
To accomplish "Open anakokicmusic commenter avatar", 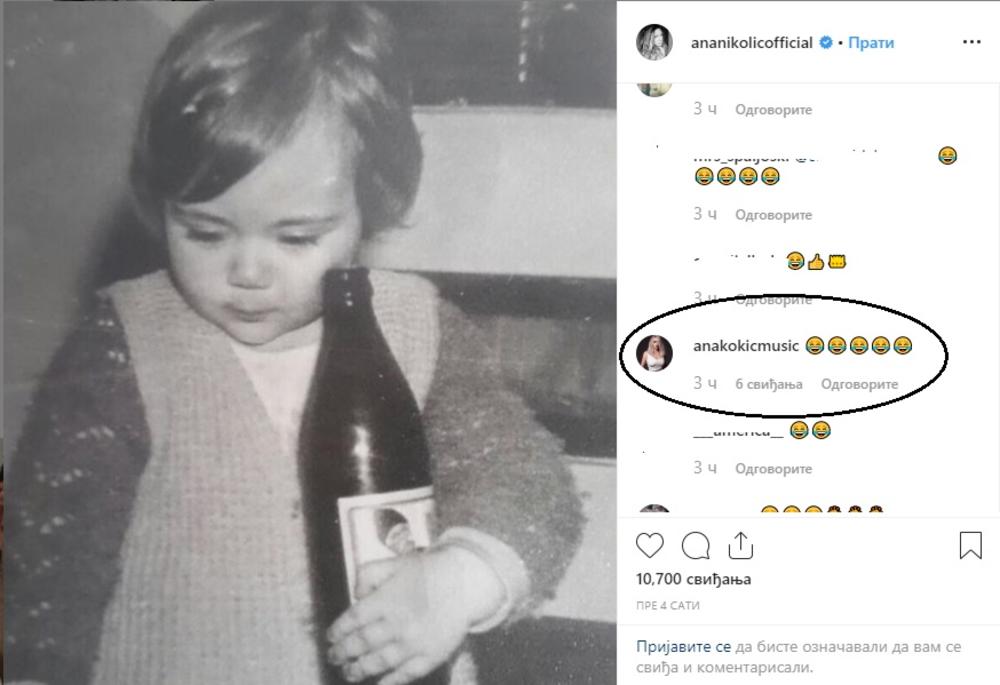I will (x=655, y=353).
